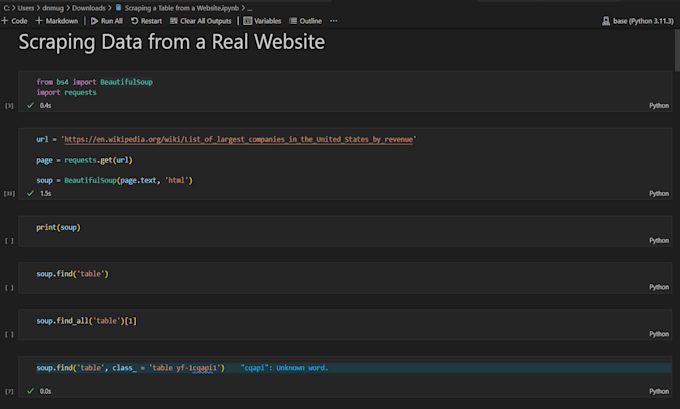Click the Run All play icon
Viewport: 680px width, 409px height.
click(95, 20)
